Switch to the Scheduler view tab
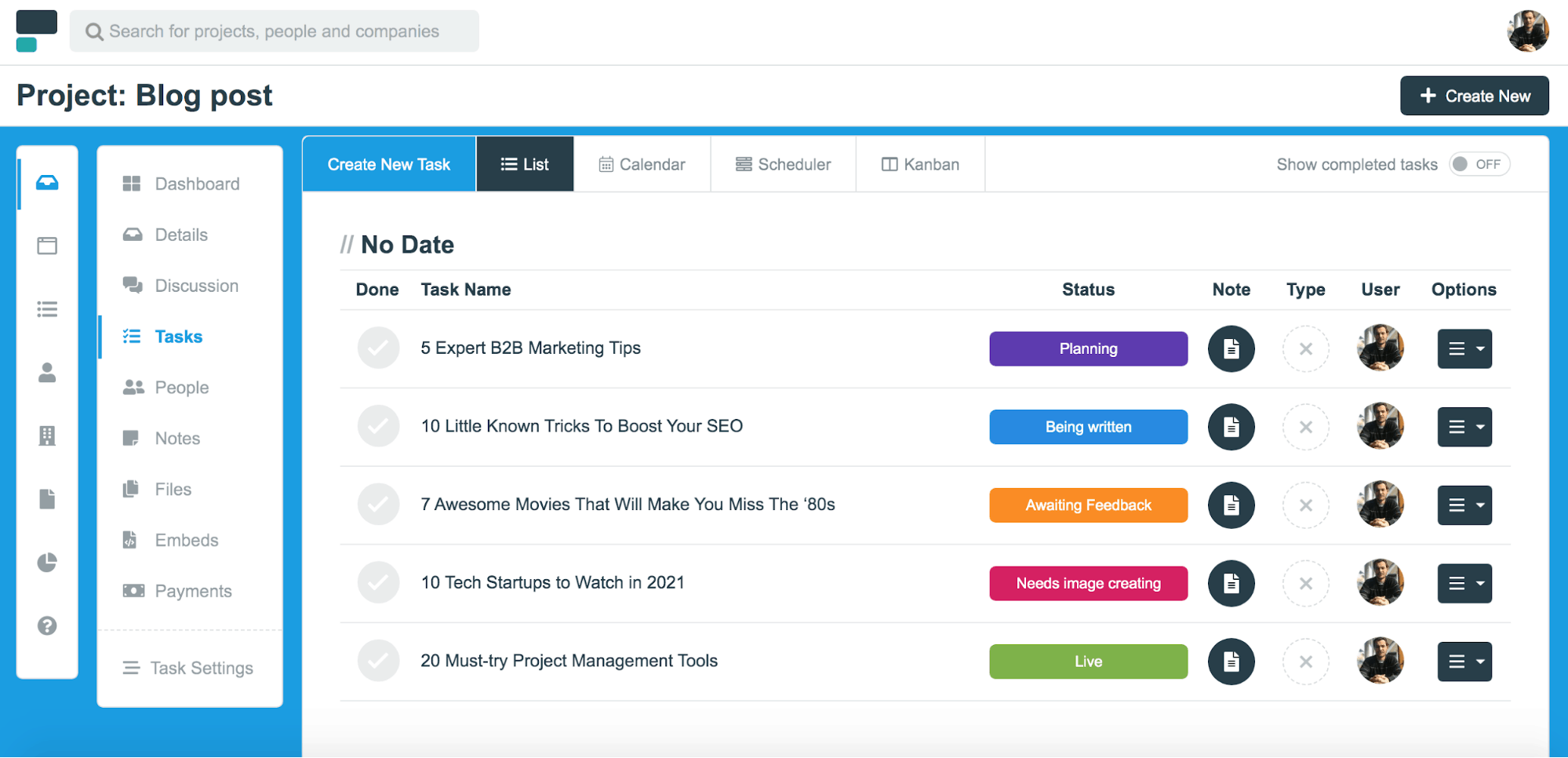 point(783,164)
